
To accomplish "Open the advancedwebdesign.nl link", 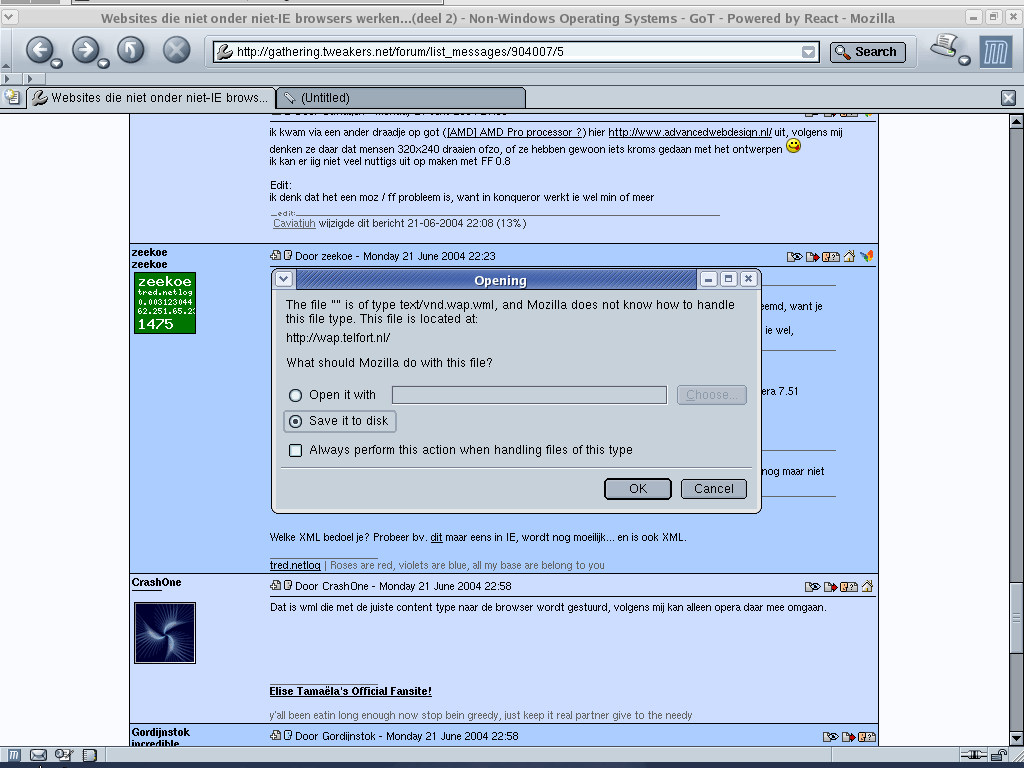I will [690, 133].
